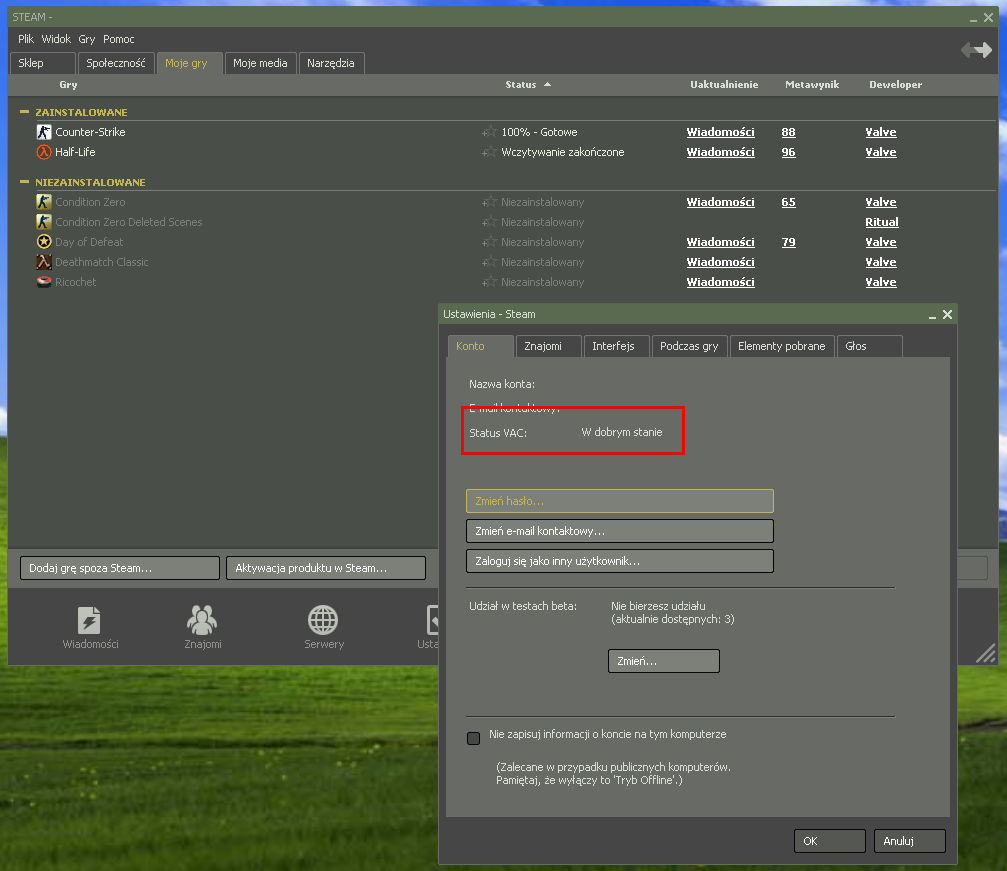Click Dodaj grę spoza Steam button
The image size is (1007, 871).
point(119,568)
